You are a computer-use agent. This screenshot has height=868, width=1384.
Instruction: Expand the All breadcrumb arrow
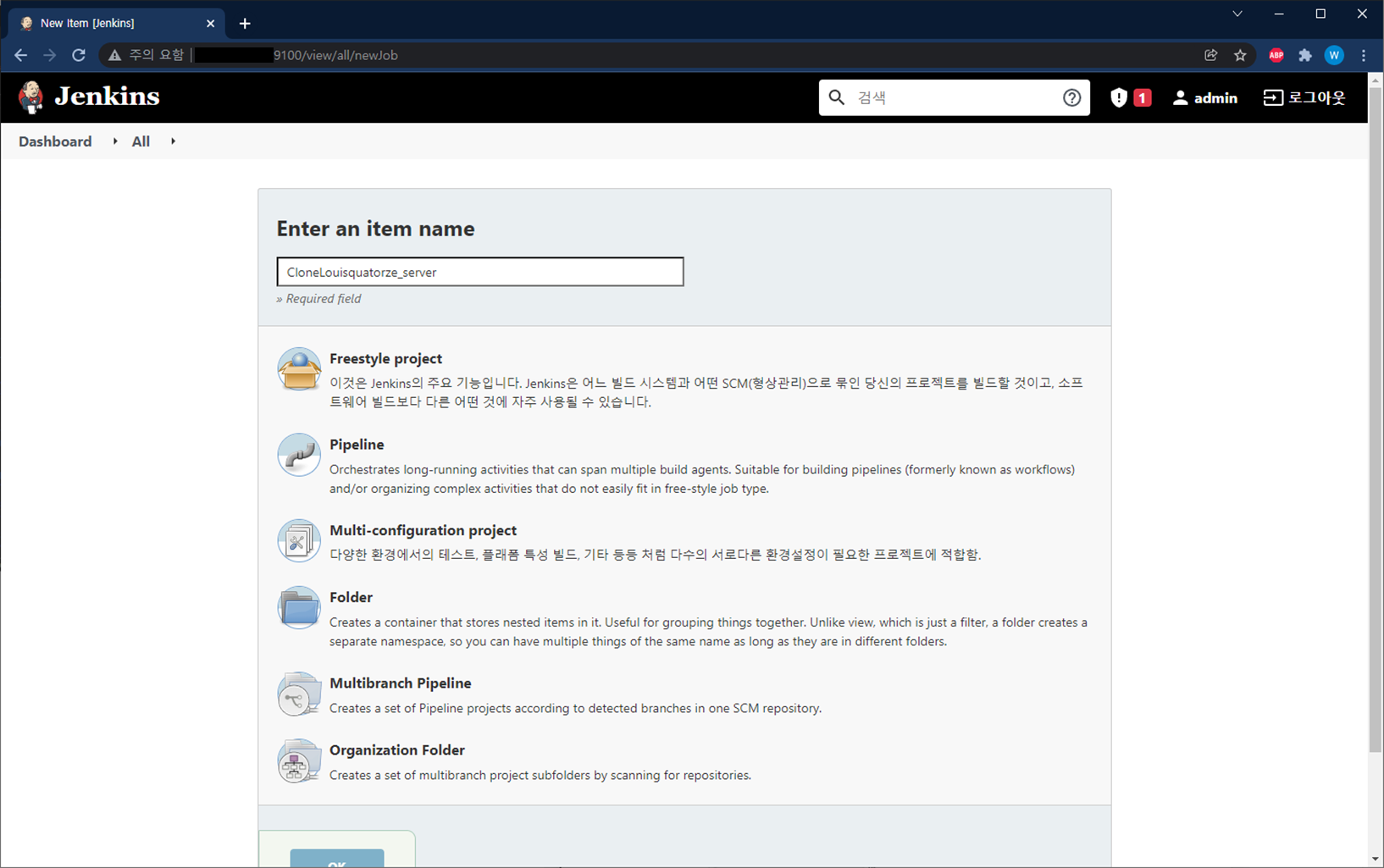173,141
